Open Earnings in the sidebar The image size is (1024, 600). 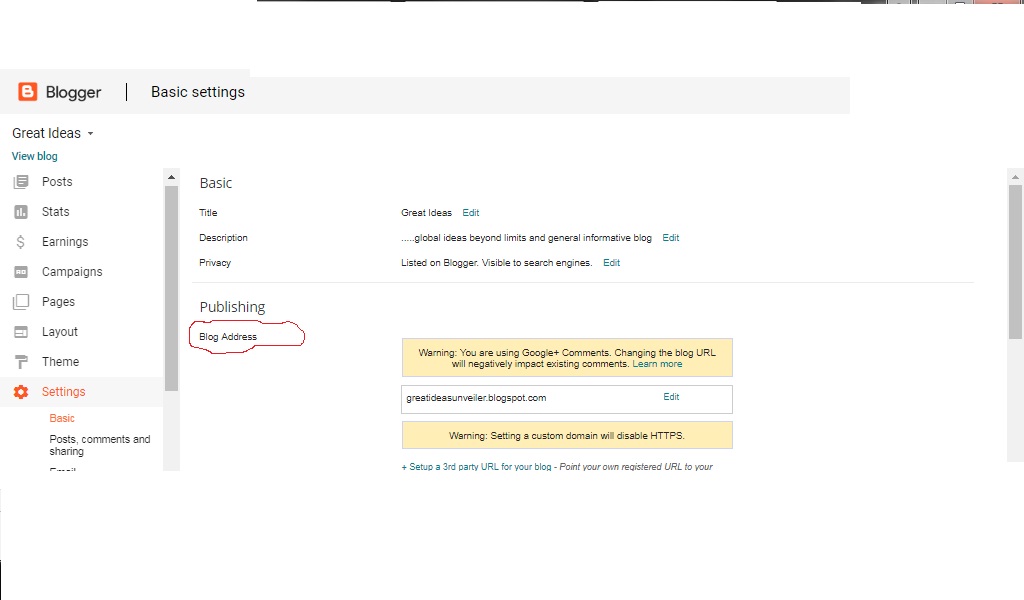tap(65, 242)
